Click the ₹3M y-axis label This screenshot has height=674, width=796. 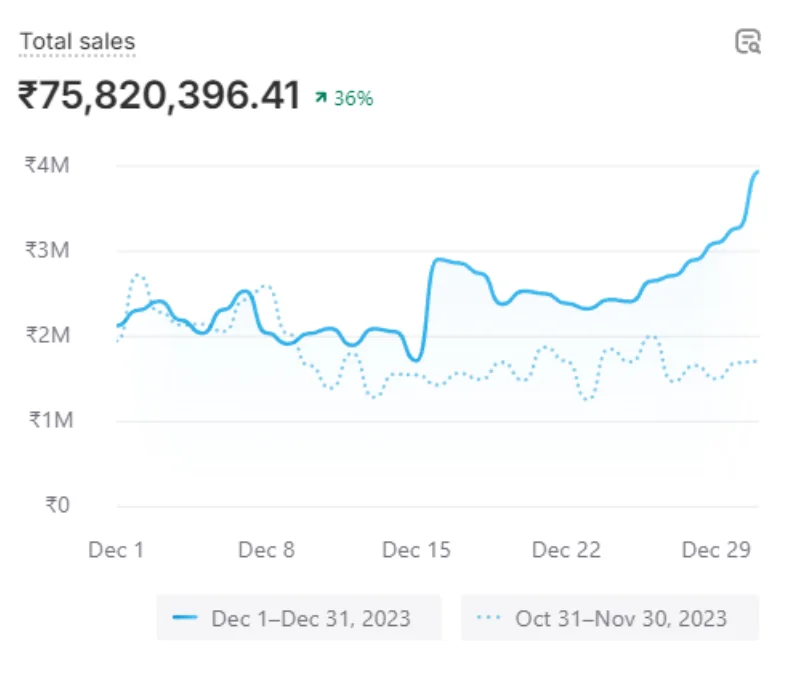47,250
